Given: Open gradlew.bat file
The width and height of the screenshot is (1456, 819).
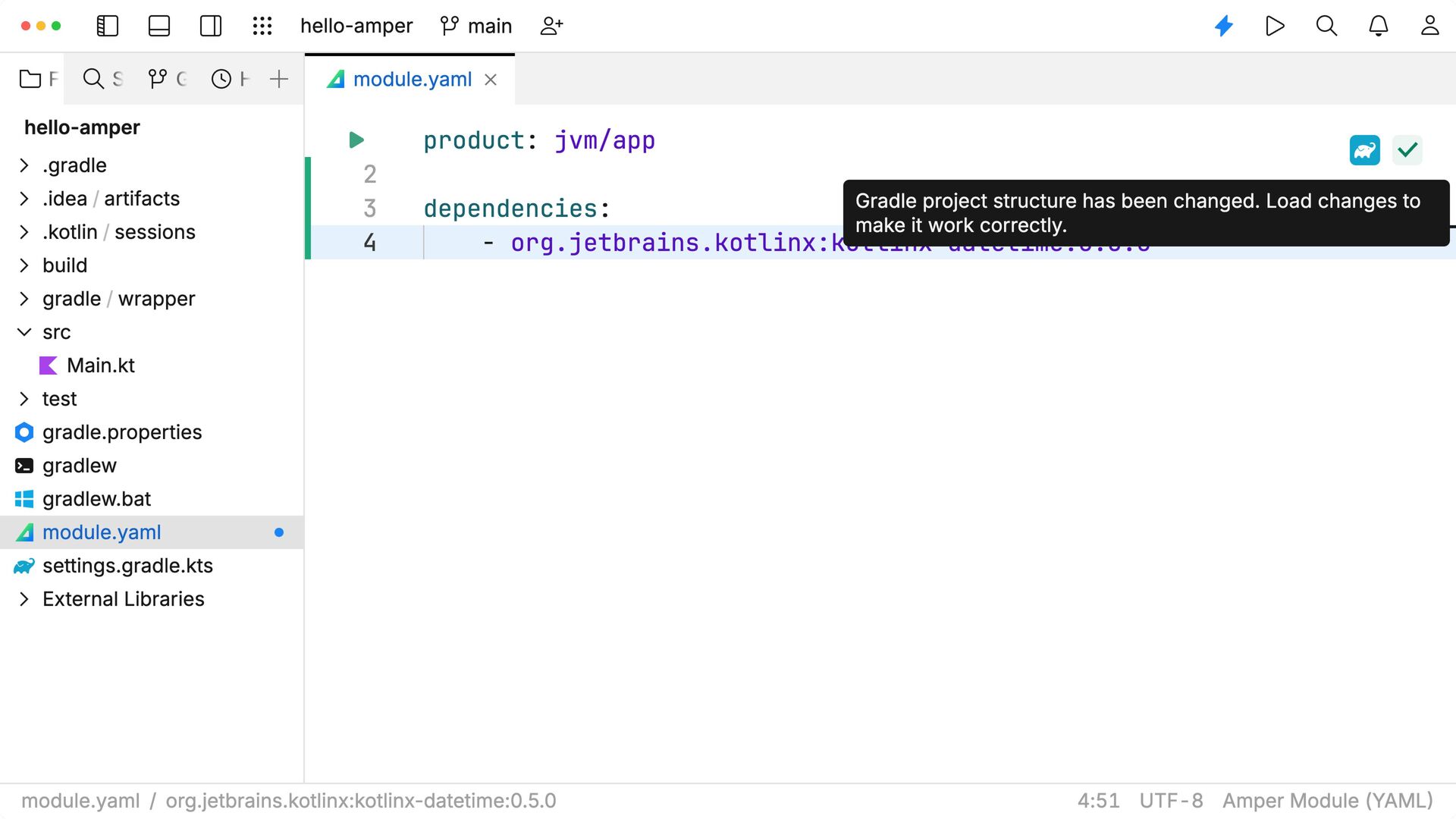Looking at the screenshot, I should tap(96, 499).
